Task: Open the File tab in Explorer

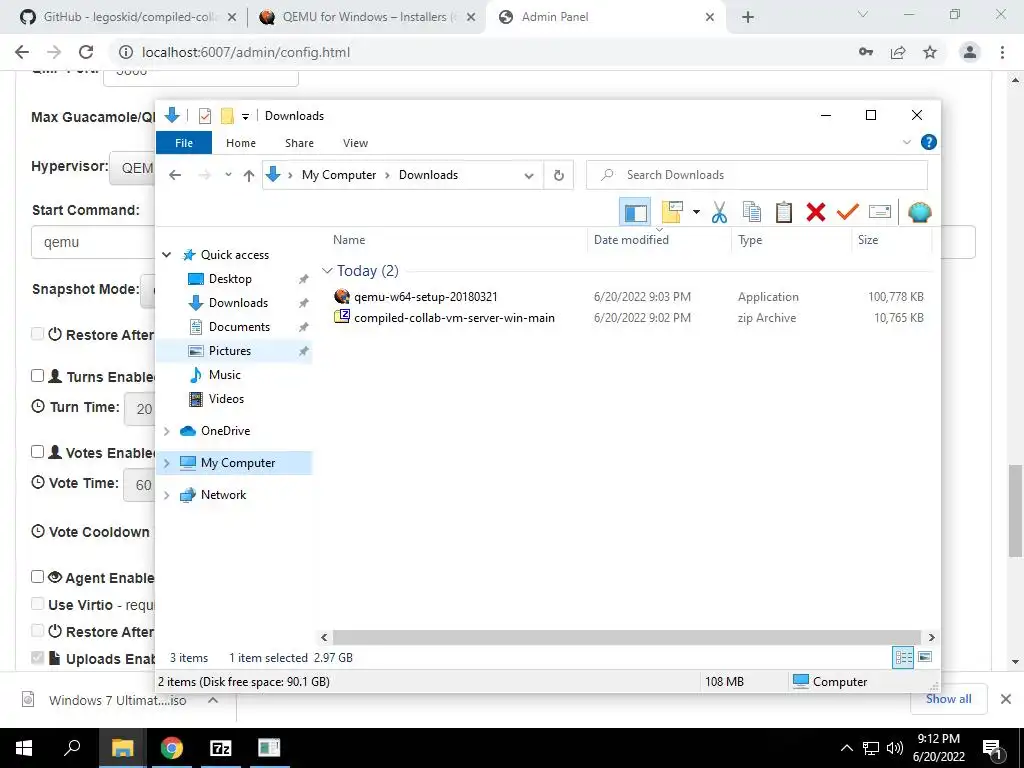Action: pyautogui.click(x=184, y=143)
